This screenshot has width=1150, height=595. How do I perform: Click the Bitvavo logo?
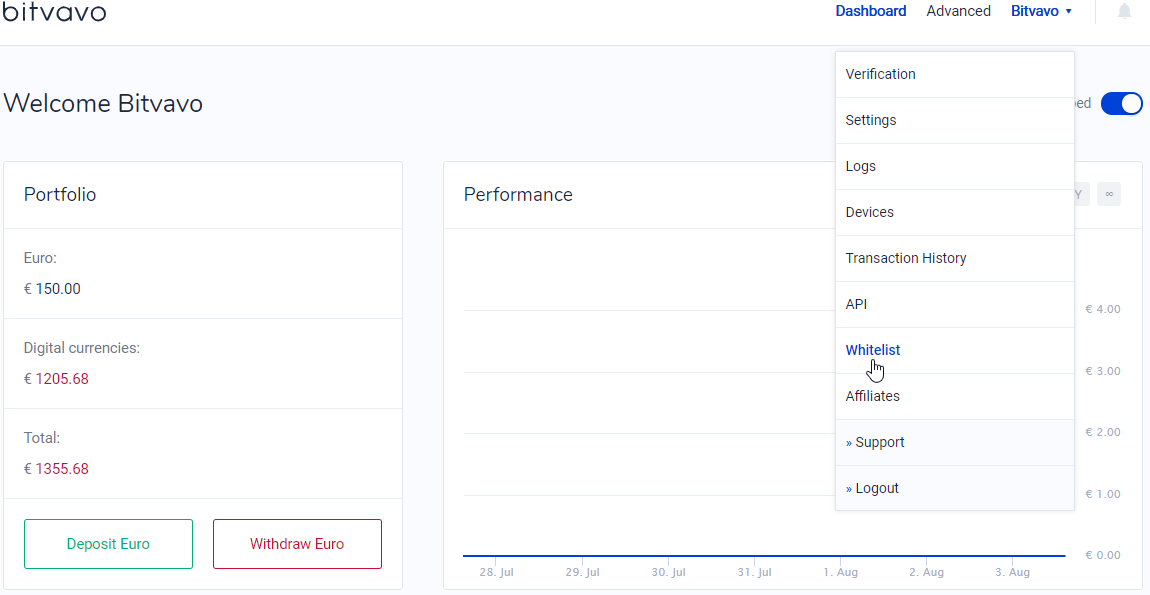pyautogui.click(x=54, y=12)
